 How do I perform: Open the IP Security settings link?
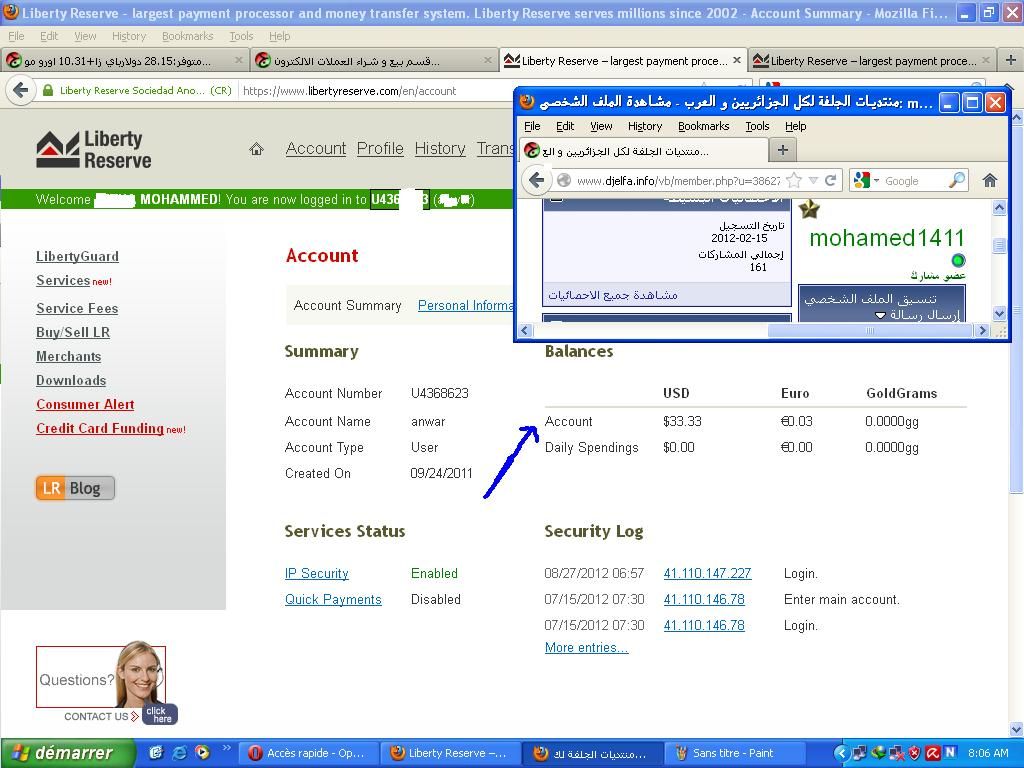317,573
